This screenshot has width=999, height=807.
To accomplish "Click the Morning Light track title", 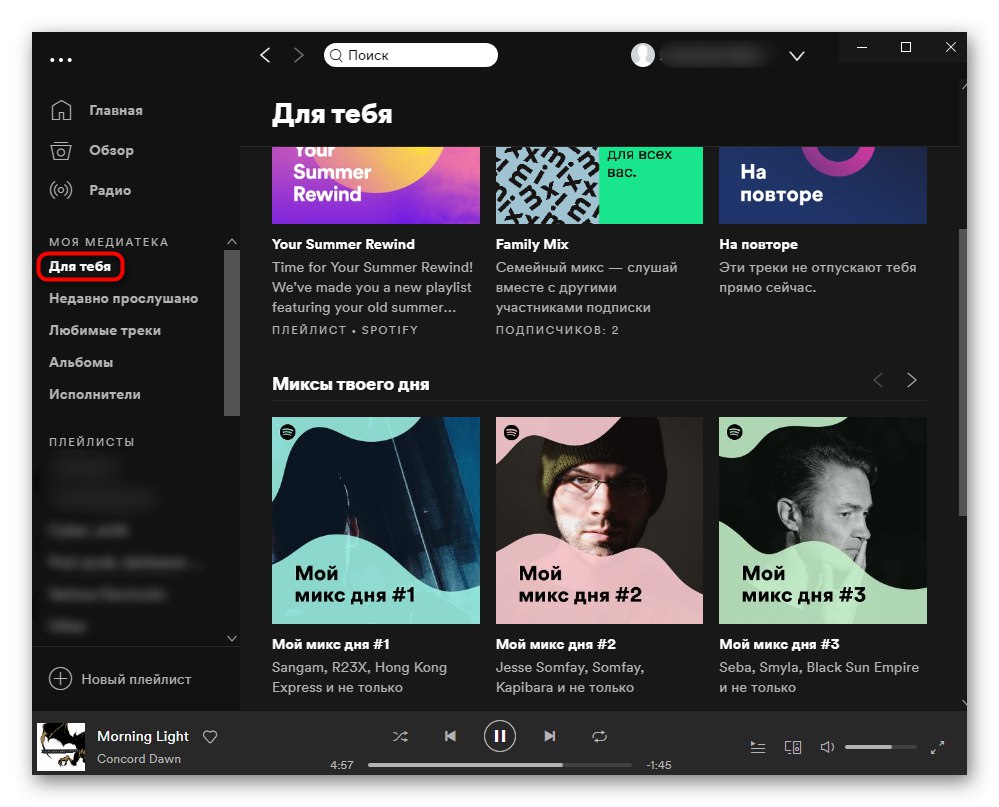I will [x=143, y=736].
